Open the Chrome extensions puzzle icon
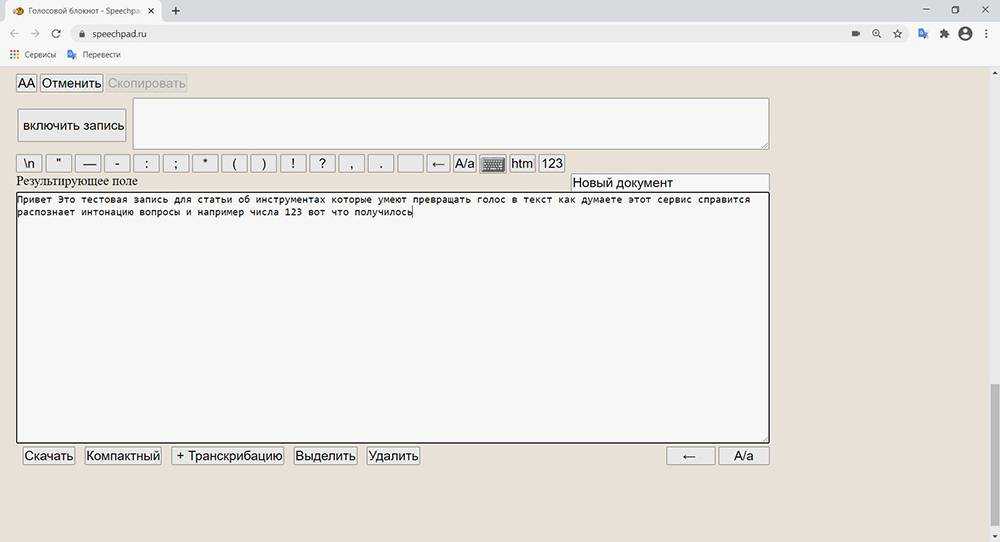Viewport: 1000px width, 542px height. 943,33
